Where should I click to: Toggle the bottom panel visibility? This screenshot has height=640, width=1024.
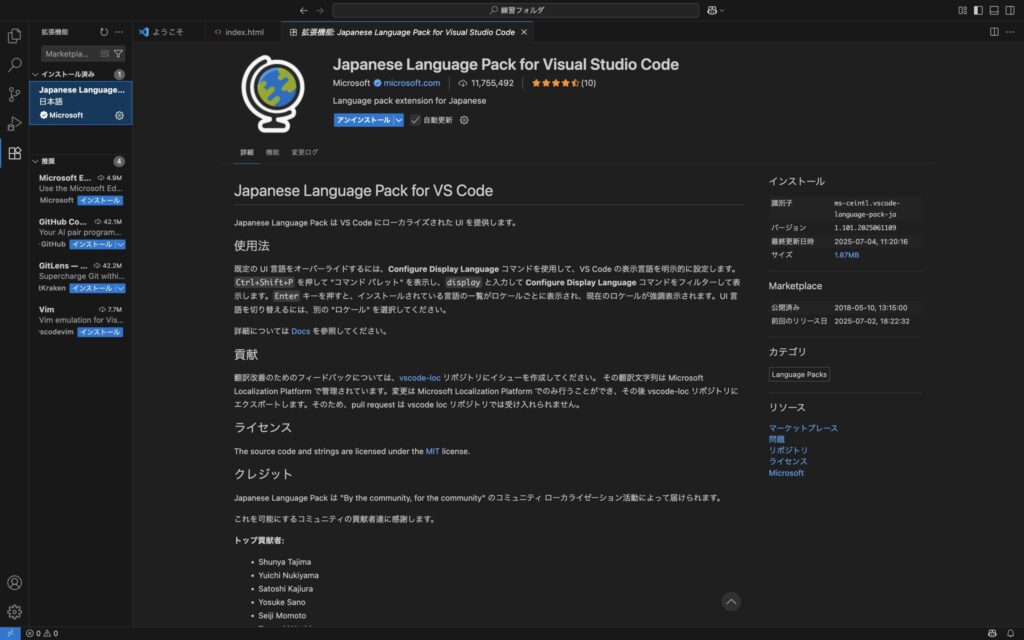(x=994, y=10)
